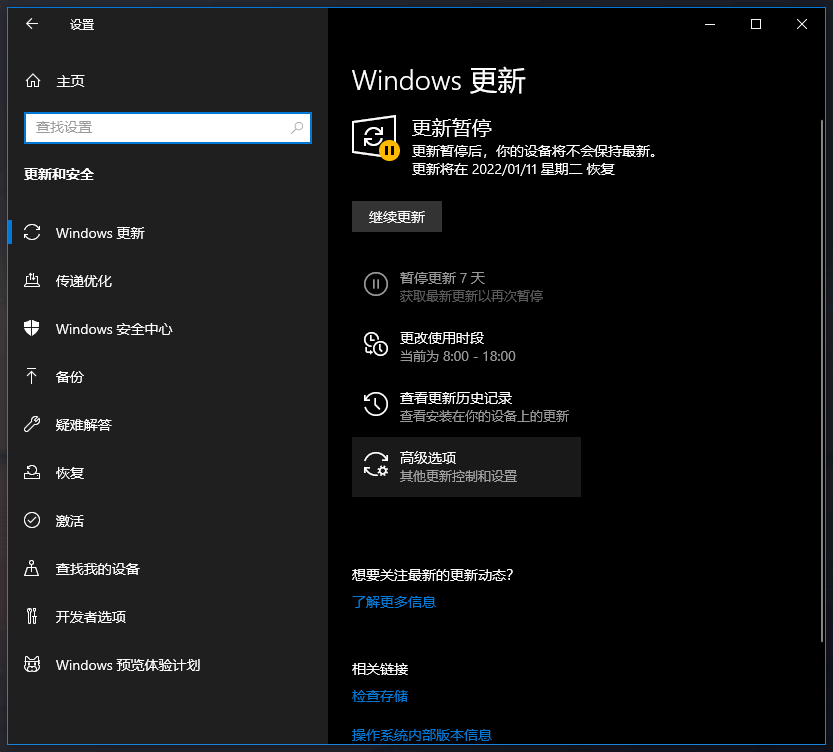Click the vertical scrollbar of the update pane

click(822, 380)
